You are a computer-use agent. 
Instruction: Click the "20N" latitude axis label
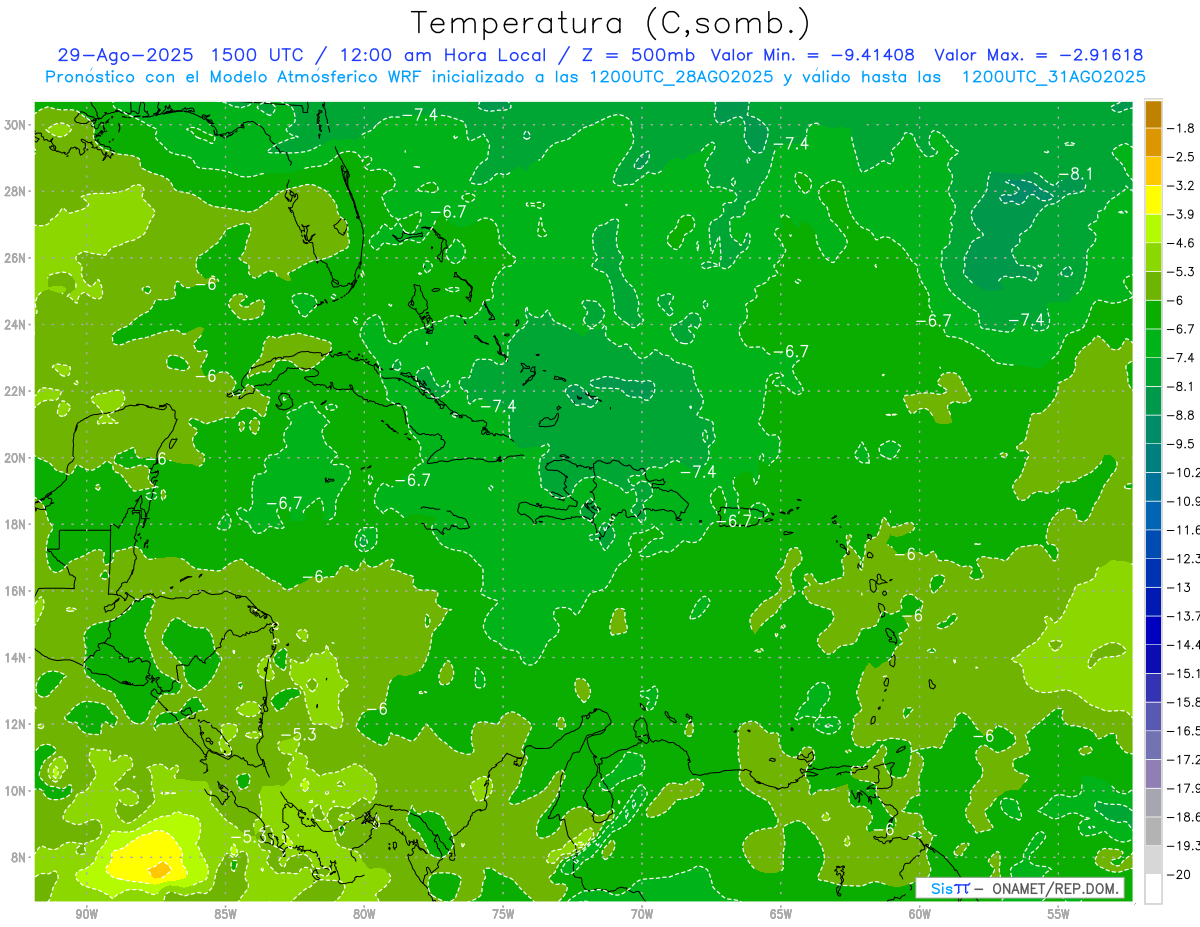(15, 457)
